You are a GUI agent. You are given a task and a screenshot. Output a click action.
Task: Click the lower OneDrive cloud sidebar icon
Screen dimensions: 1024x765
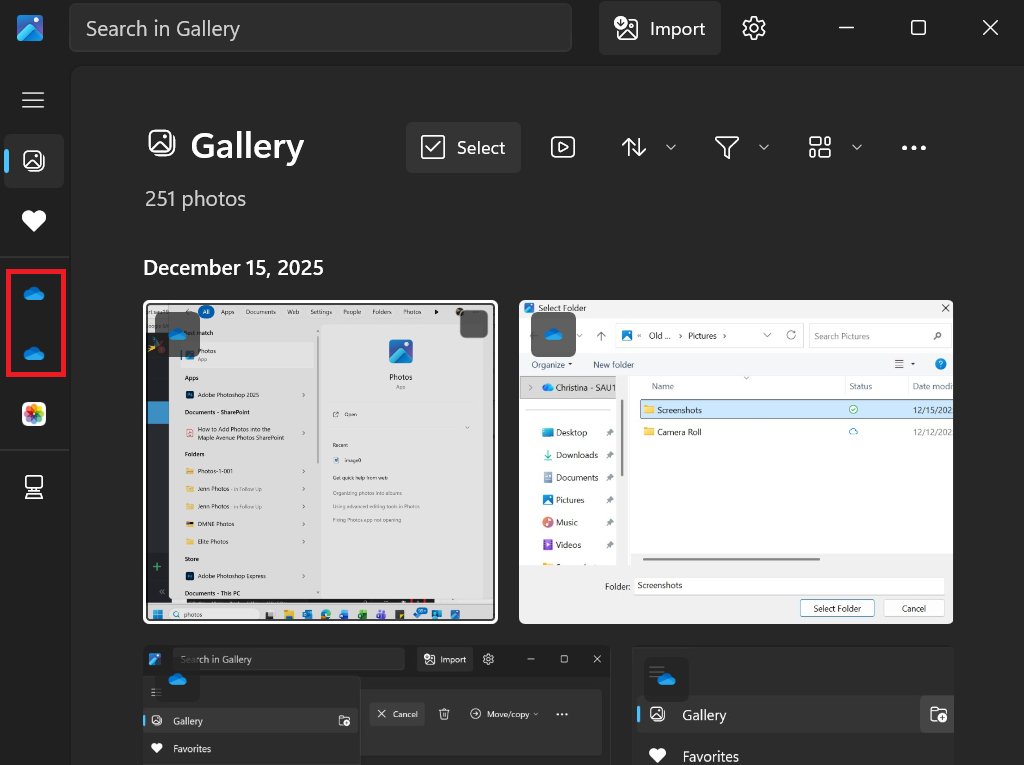pyautogui.click(x=34, y=353)
